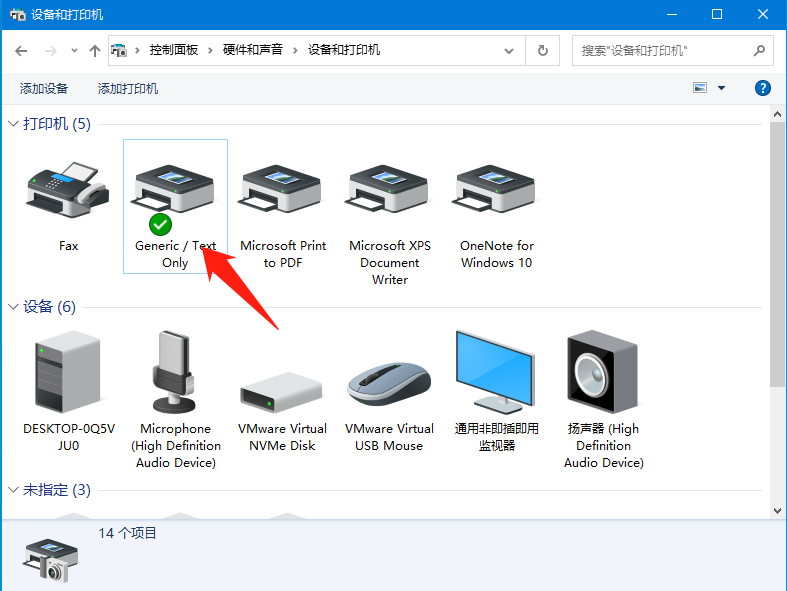Viewport: 787px width, 591px height.
Task: Click the address bar location icon
Action: [x=119, y=50]
